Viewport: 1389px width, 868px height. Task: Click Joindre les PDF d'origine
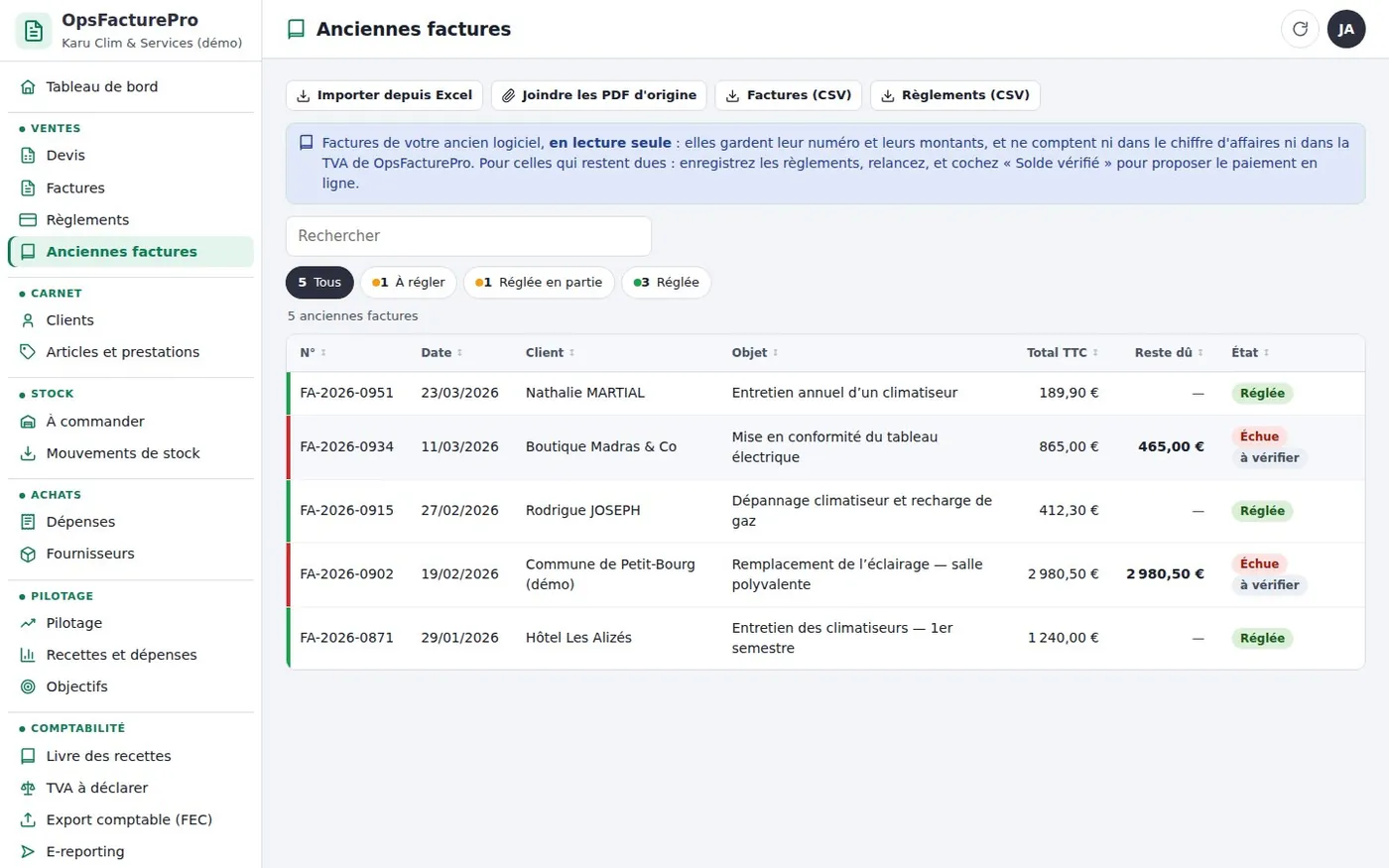(598, 95)
